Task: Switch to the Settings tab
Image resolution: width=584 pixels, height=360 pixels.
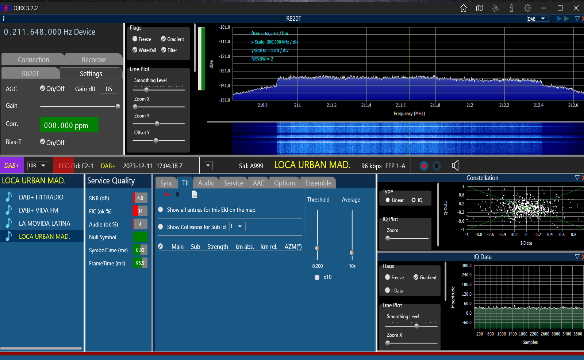Action: [x=91, y=73]
